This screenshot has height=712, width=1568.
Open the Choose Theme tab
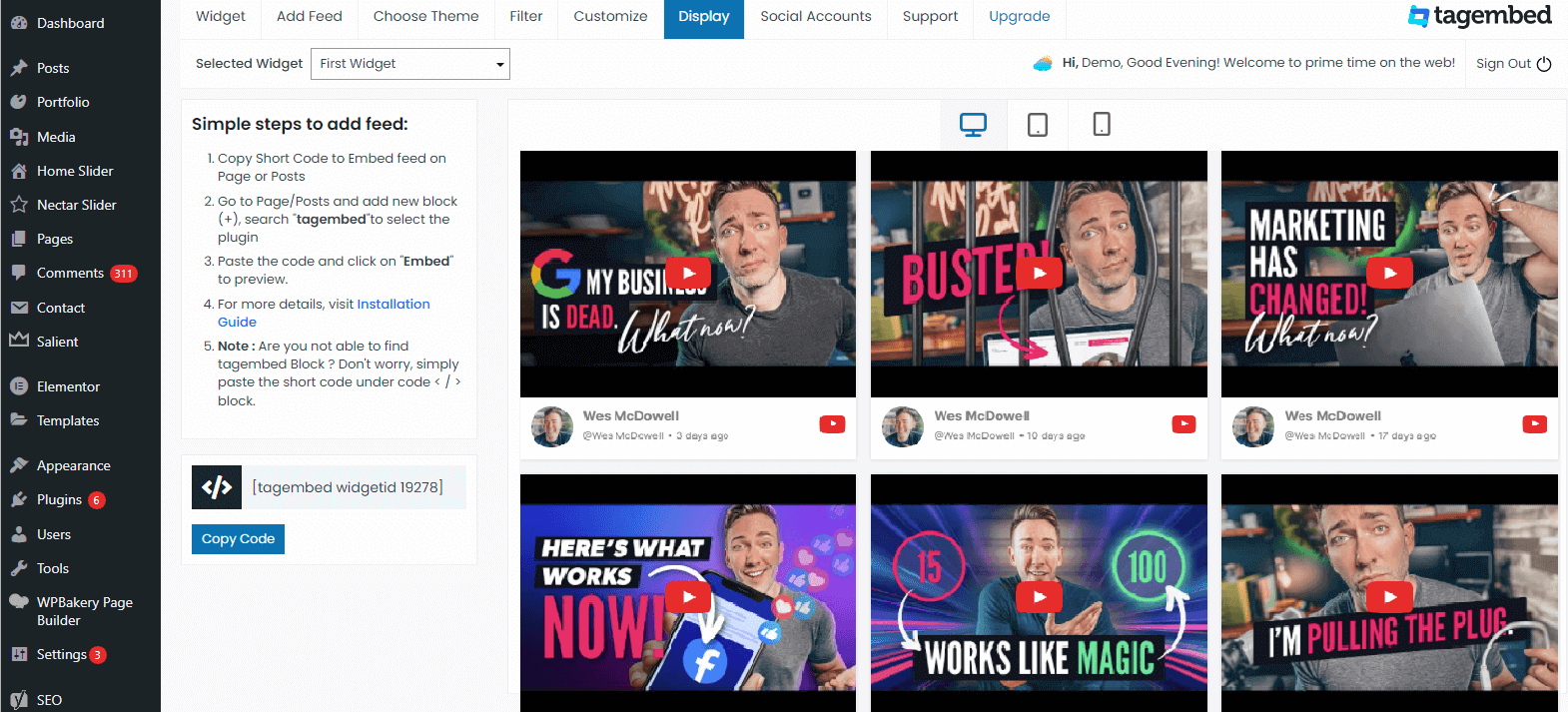[425, 17]
